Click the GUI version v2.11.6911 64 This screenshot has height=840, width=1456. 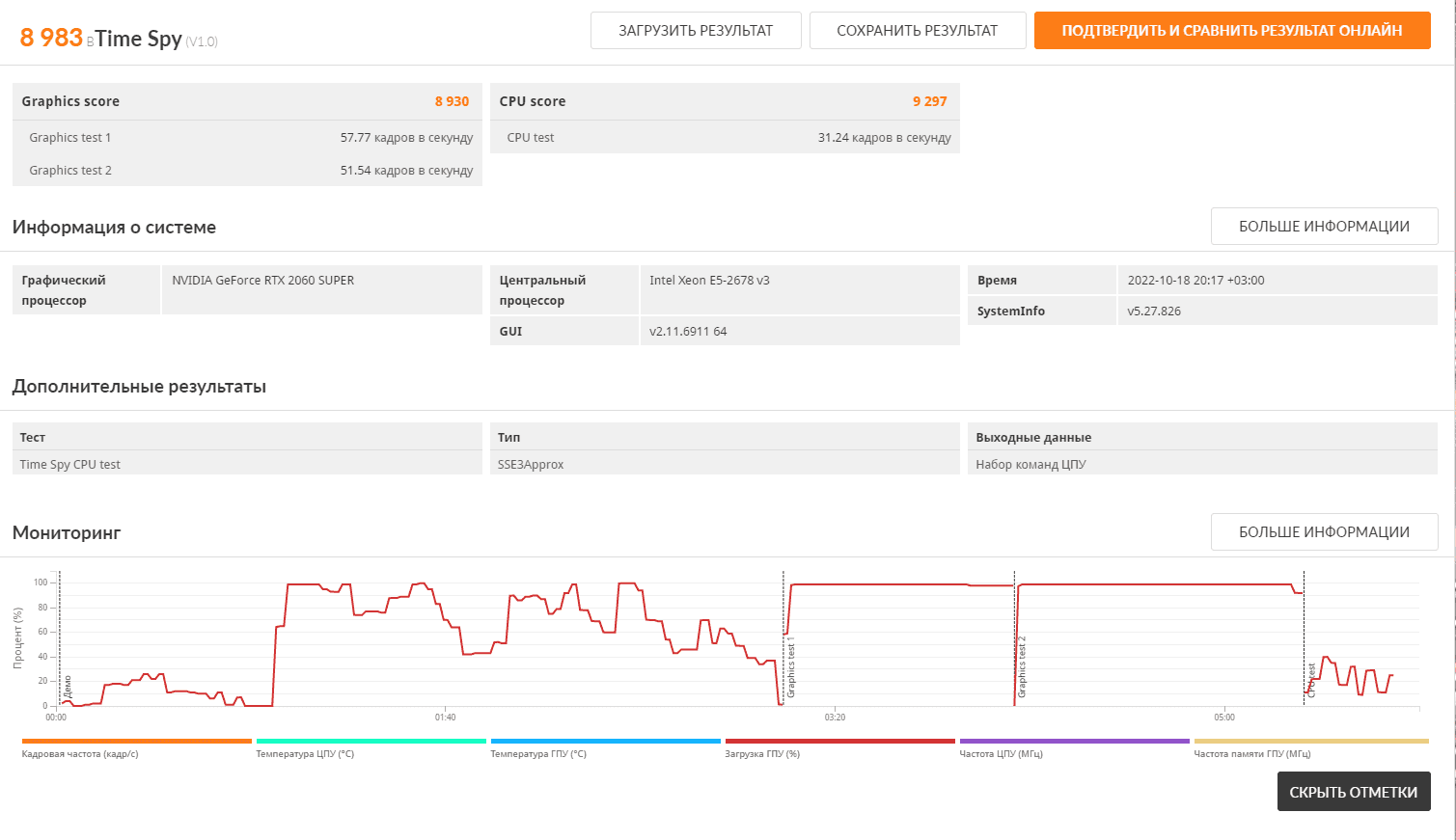[688, 332]
